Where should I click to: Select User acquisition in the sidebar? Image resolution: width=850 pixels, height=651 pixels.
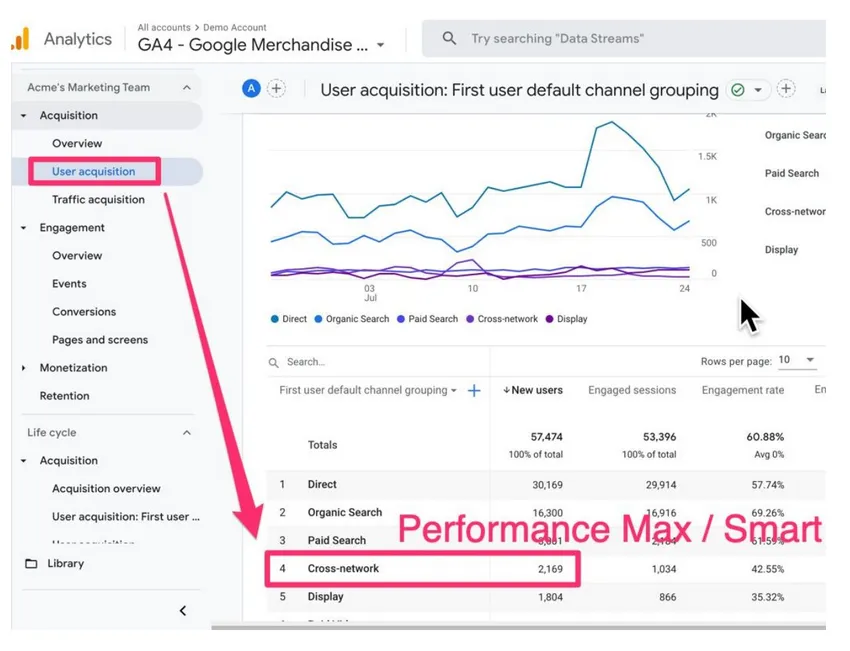coord(93,172)
